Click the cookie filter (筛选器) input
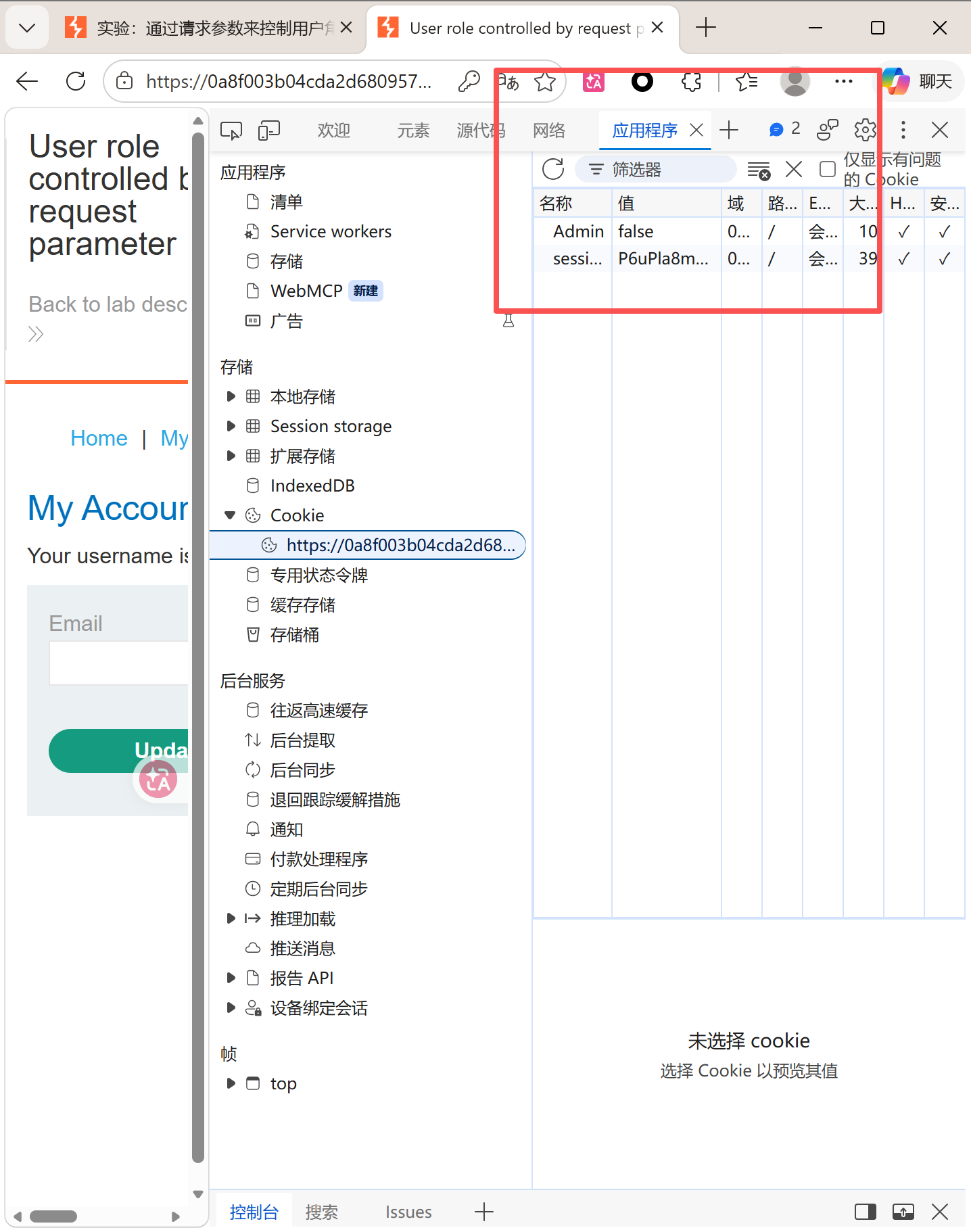 click(x=655, y=169)
